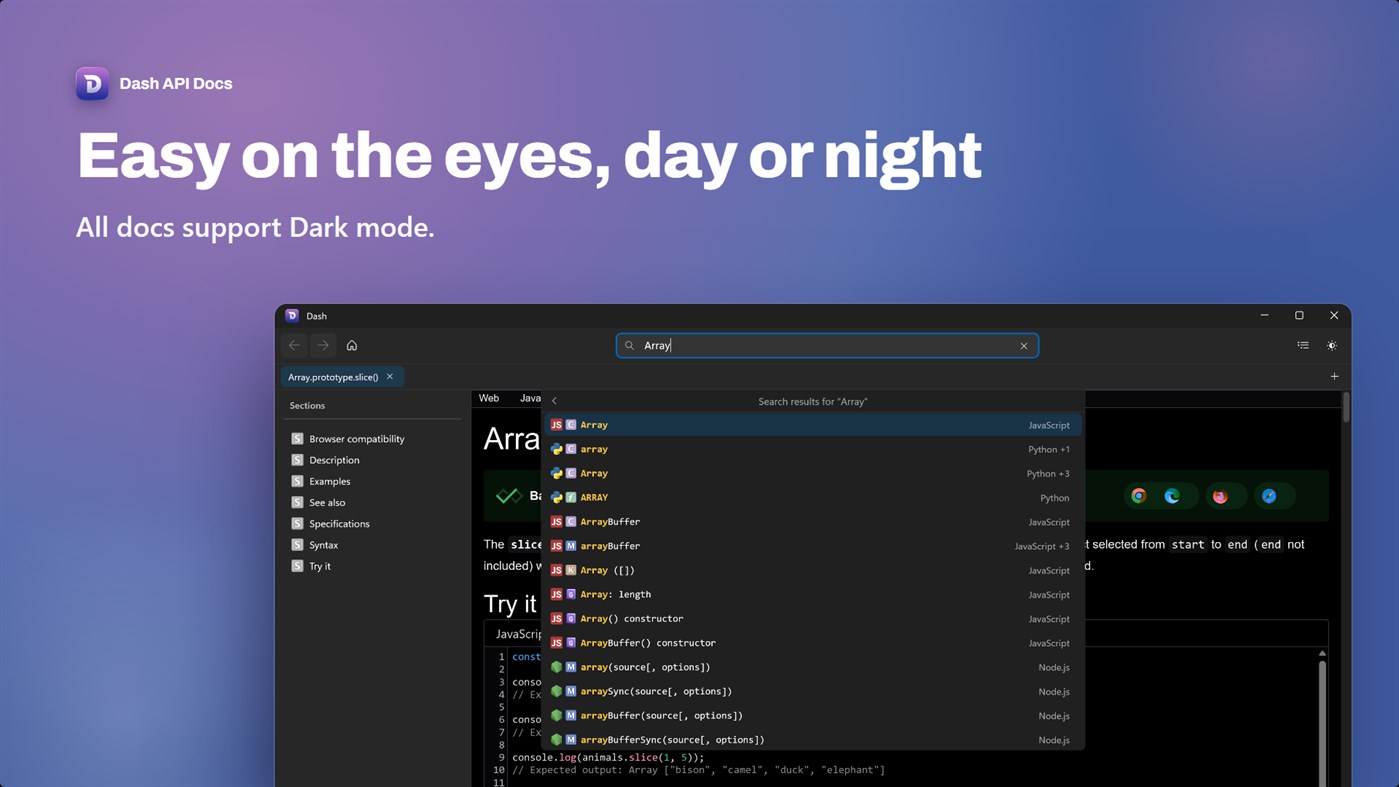Maximize the Dash window
1399x787 pixels.
click(x=1299, y=315)
